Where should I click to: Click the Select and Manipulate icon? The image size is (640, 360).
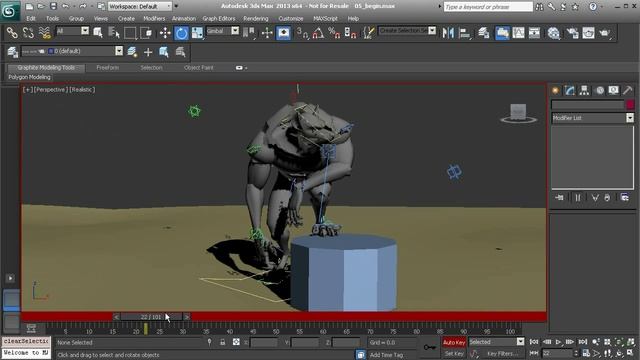(x=267, y=33)
